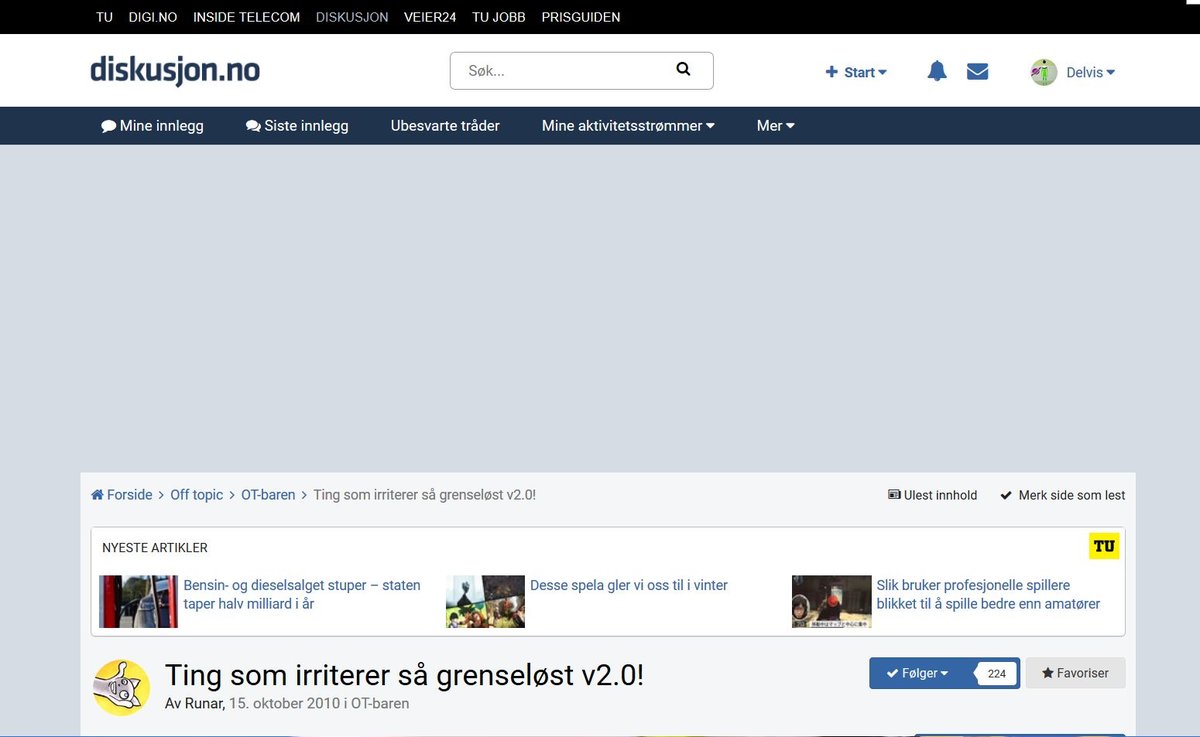Click the star icon on Favoriser

click(x=1048, y=673)
